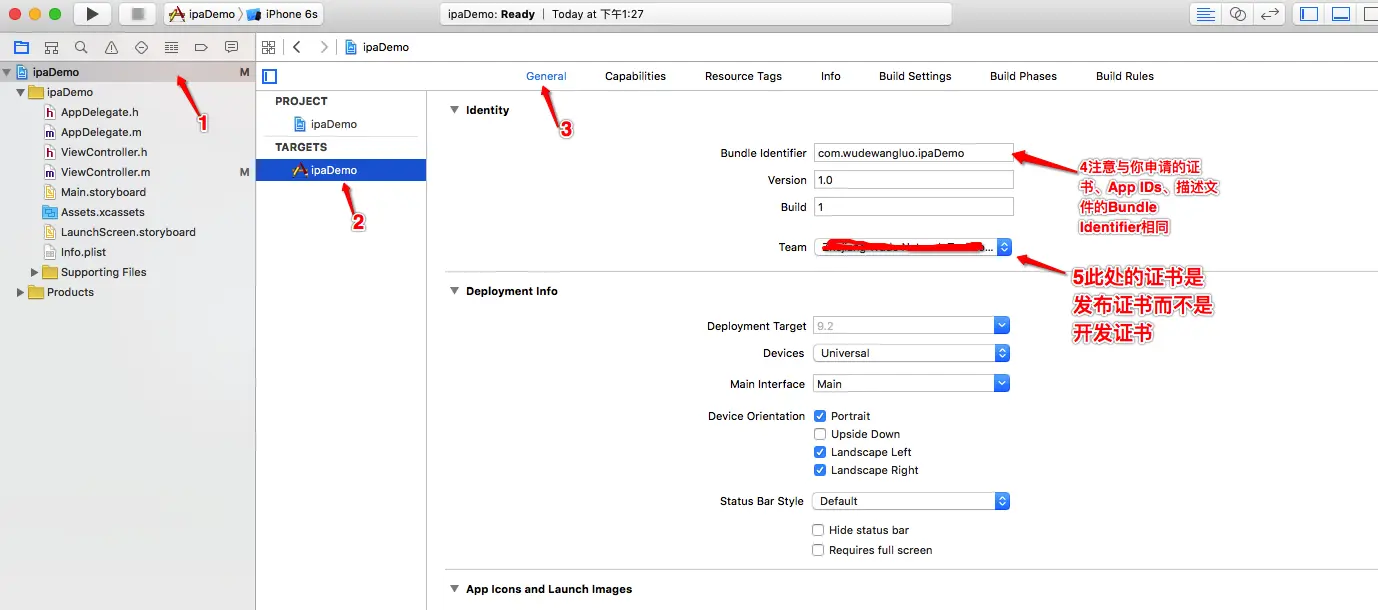Open Assets.xcassets catalog
The height and width of the screenshot is (610, 1378).
102,212
